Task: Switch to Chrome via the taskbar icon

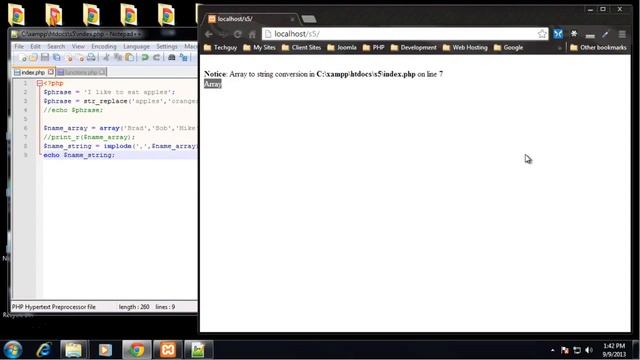Action: [137, 350]
